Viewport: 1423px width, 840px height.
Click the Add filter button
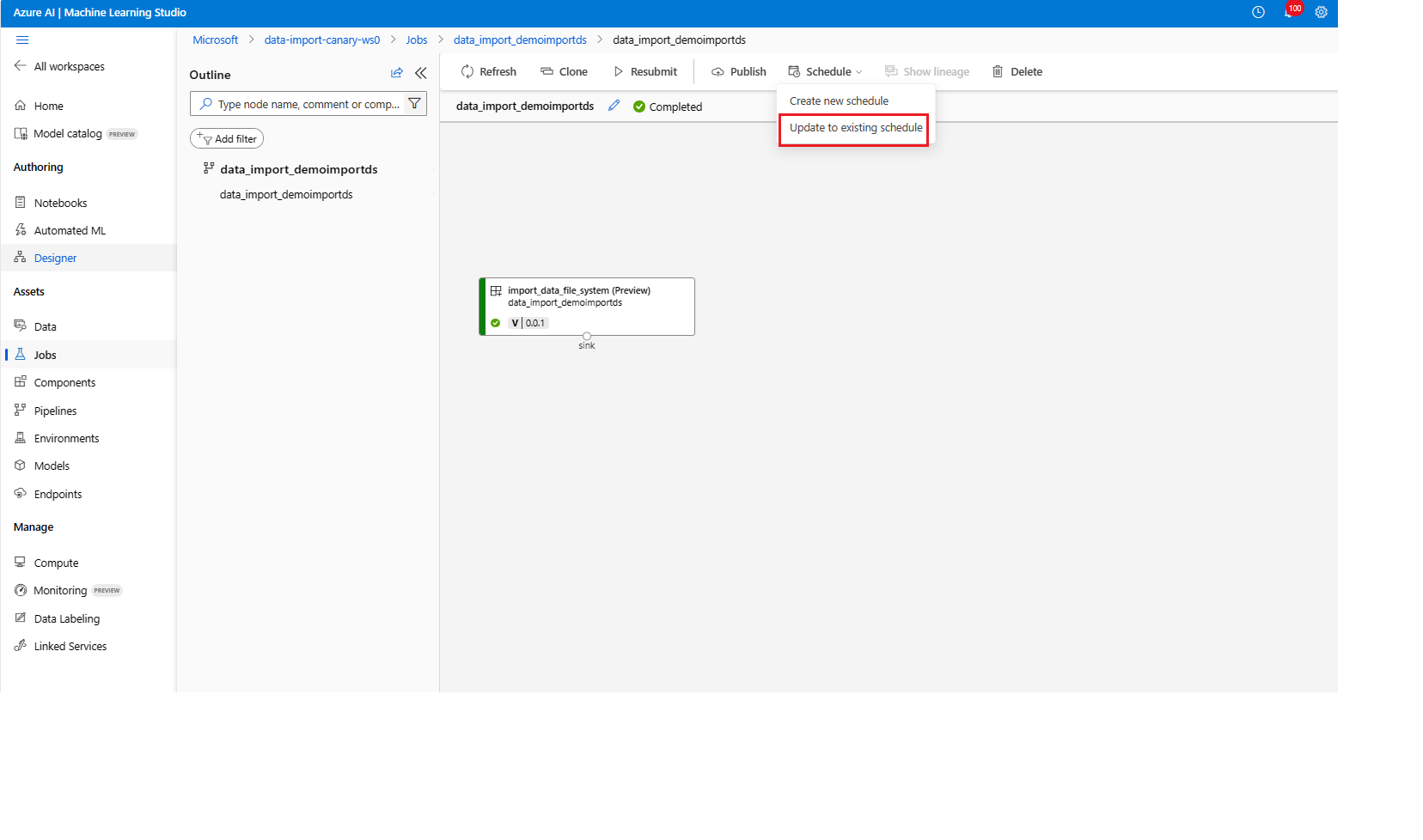pos(227,138)
